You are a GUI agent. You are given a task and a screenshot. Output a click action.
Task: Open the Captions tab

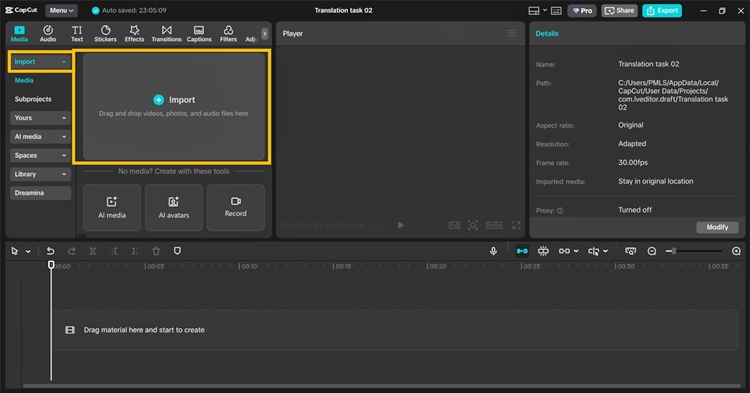(x=199, y=33)
